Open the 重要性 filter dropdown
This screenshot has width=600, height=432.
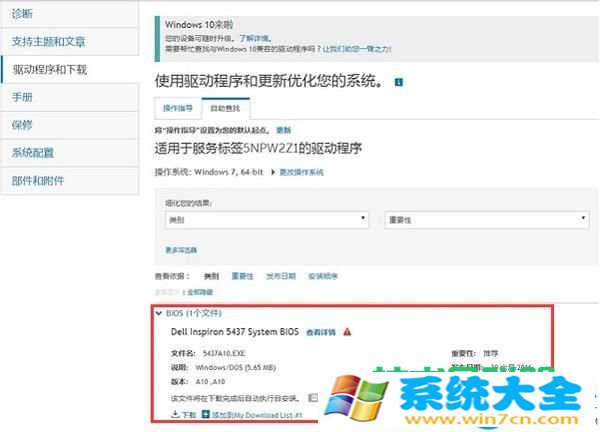487,220
